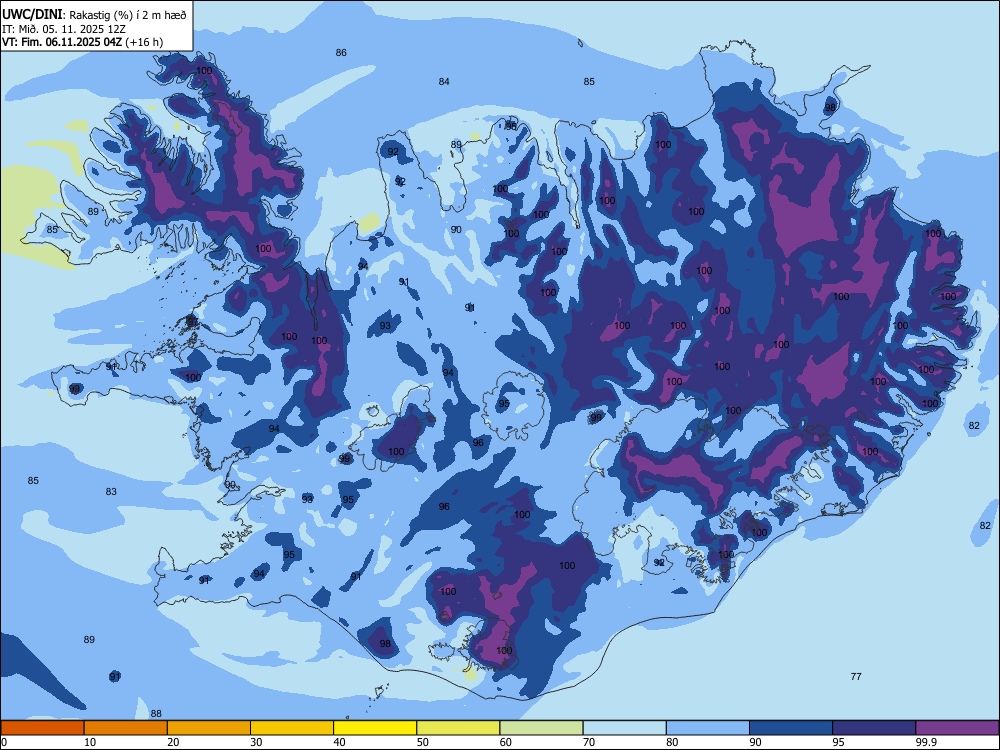Click the '83' value west of Reykjanes

(111, 492)
